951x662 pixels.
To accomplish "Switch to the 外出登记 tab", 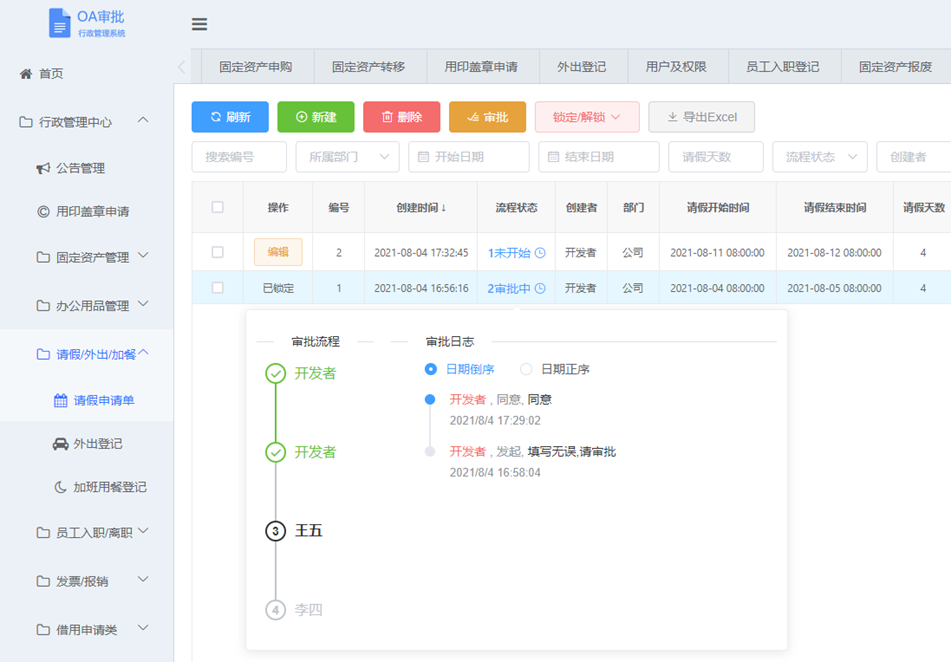I will (x=582, y=67).
